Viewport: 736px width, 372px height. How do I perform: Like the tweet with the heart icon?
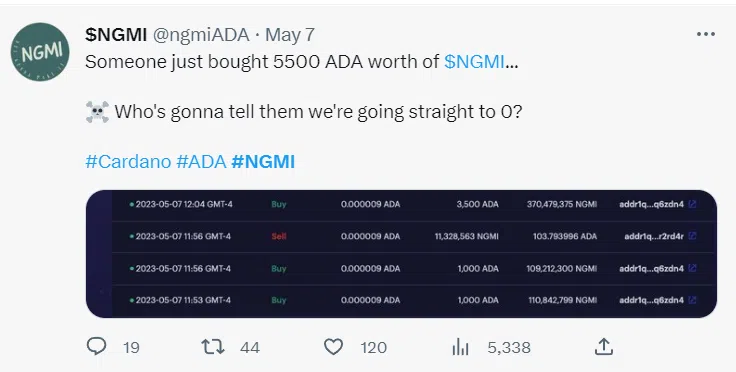333,347
